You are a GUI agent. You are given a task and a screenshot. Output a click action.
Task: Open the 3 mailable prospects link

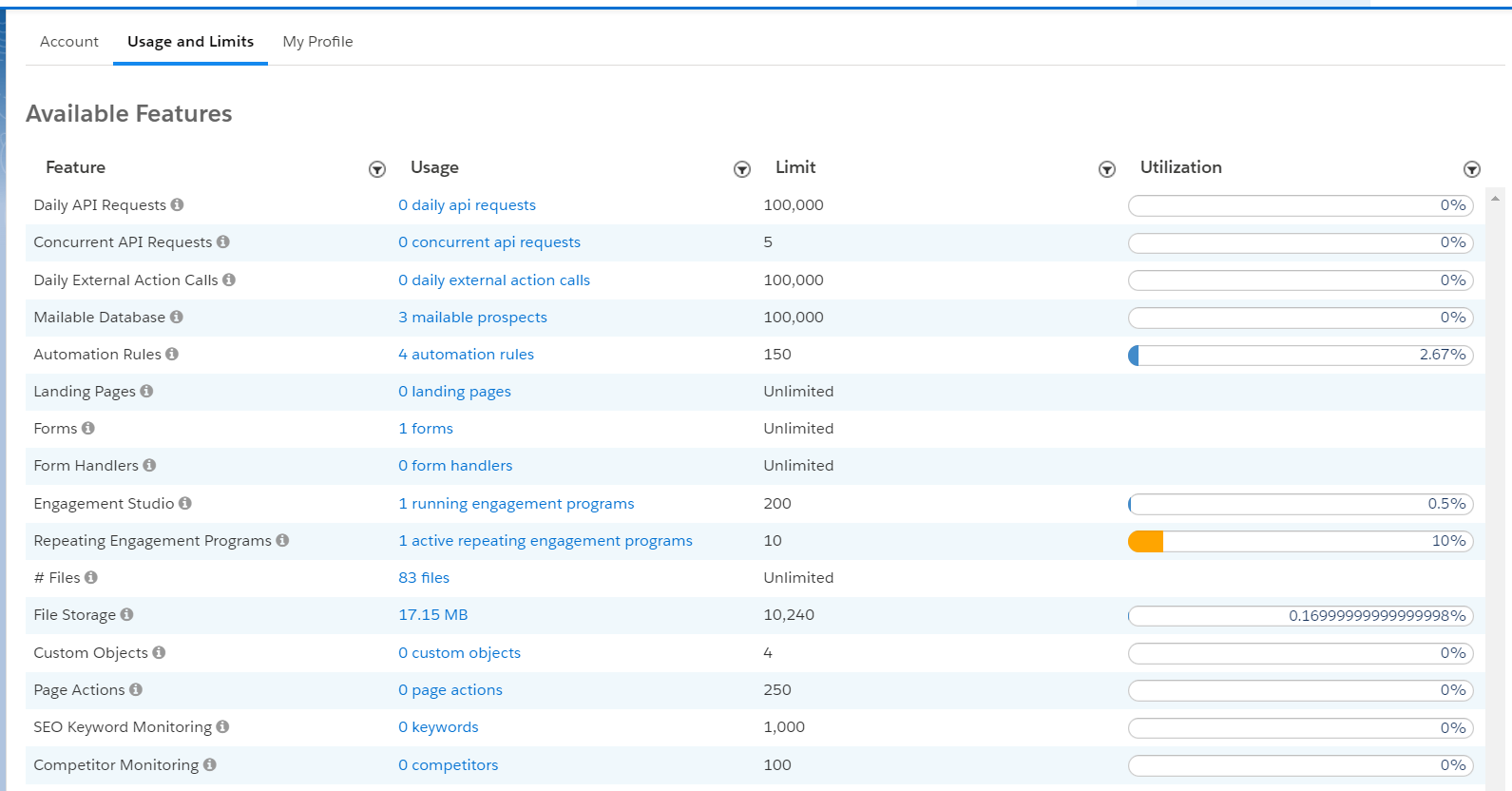coord(472,318)
